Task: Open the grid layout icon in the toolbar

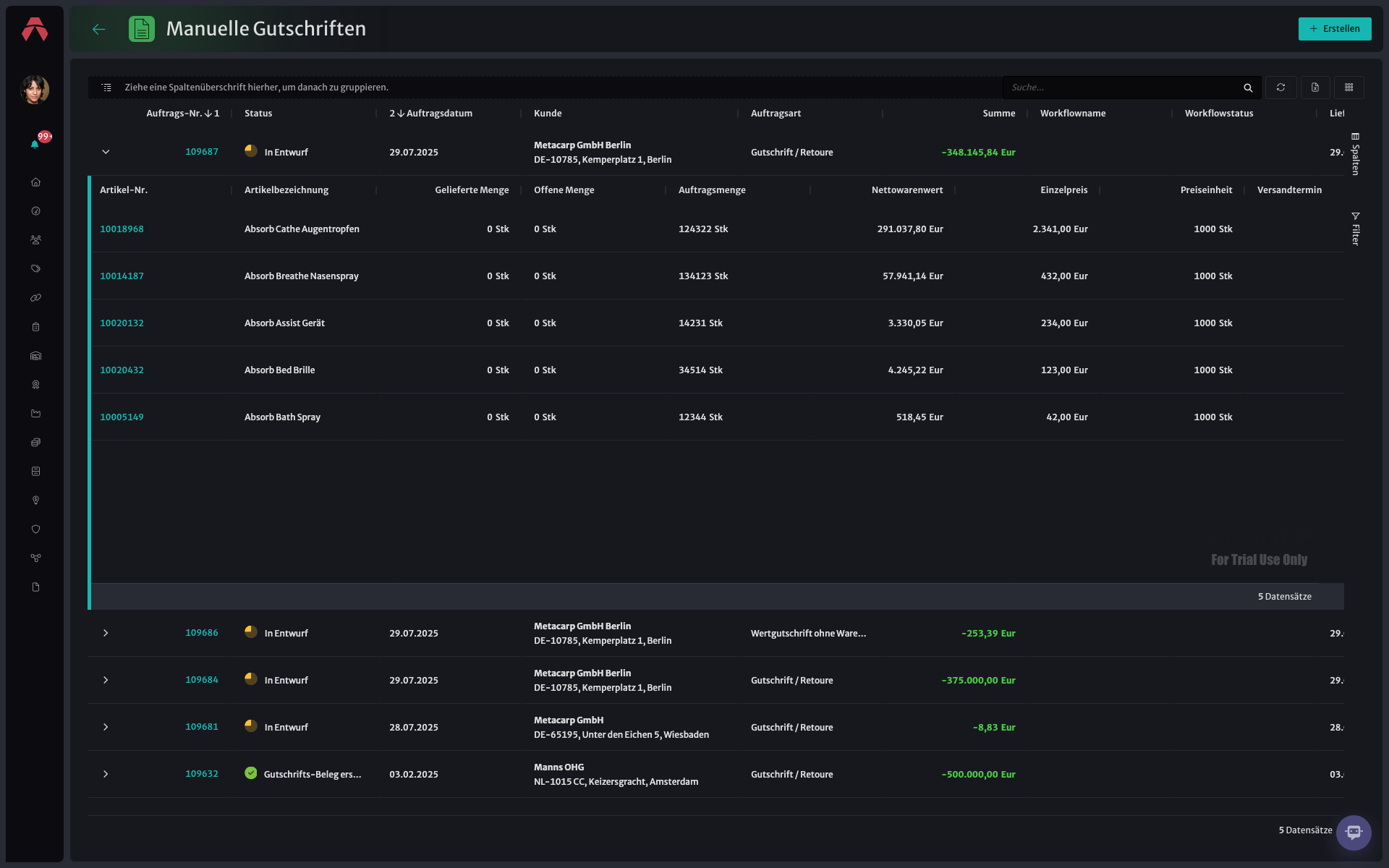Action: (x=1349, y=88)
